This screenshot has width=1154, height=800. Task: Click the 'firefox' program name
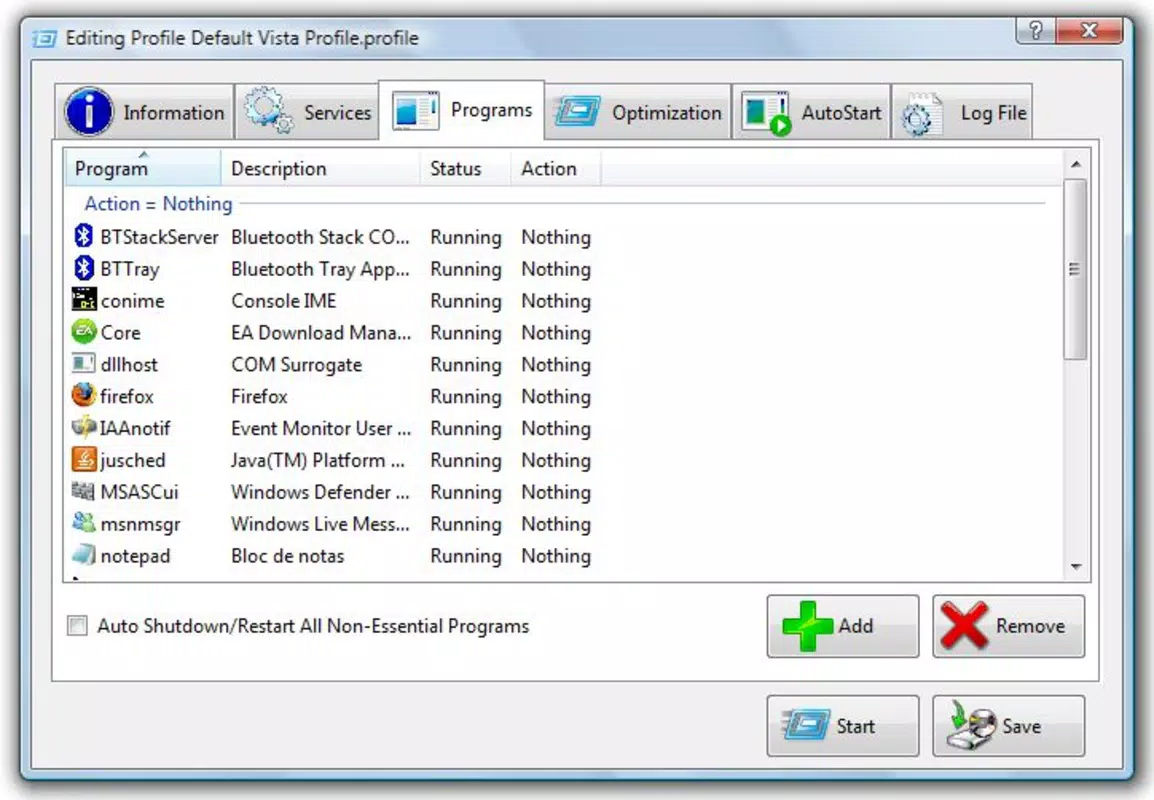(x=127, y=396)
